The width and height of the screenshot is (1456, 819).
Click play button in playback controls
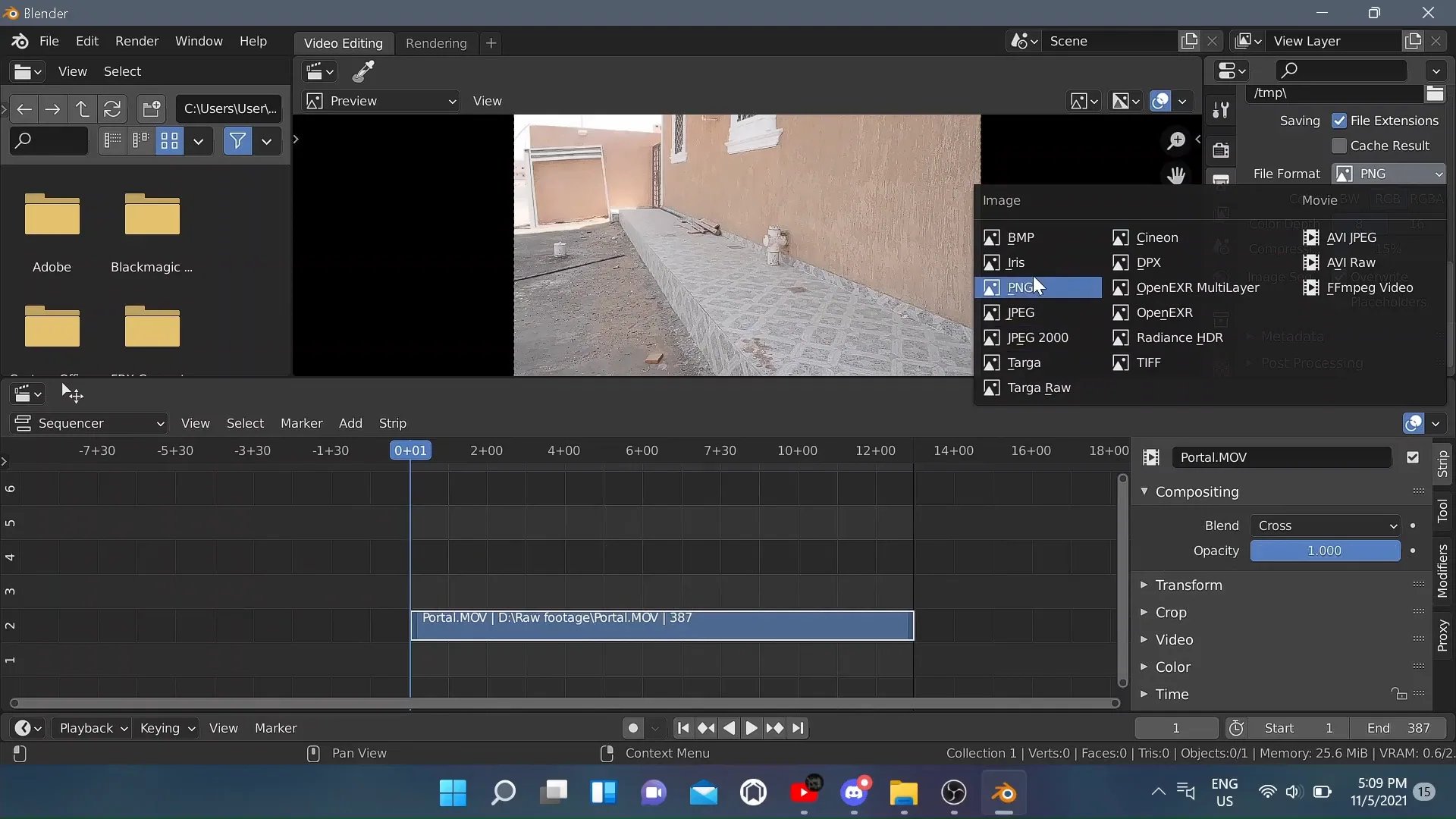[x=751, y=727]
